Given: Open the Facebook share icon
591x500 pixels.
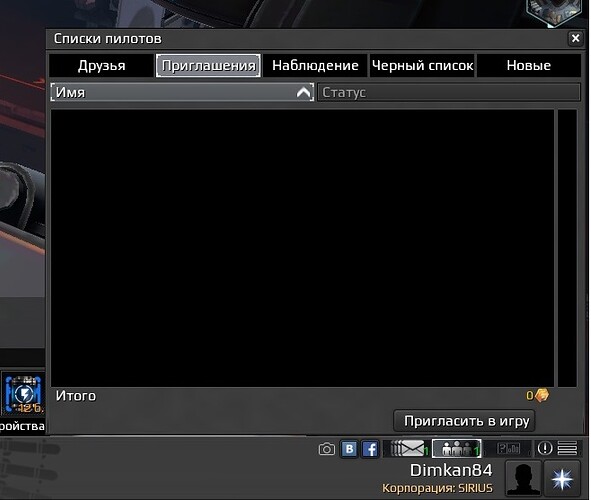Looking at the screenshot, I should pos(370,449).
